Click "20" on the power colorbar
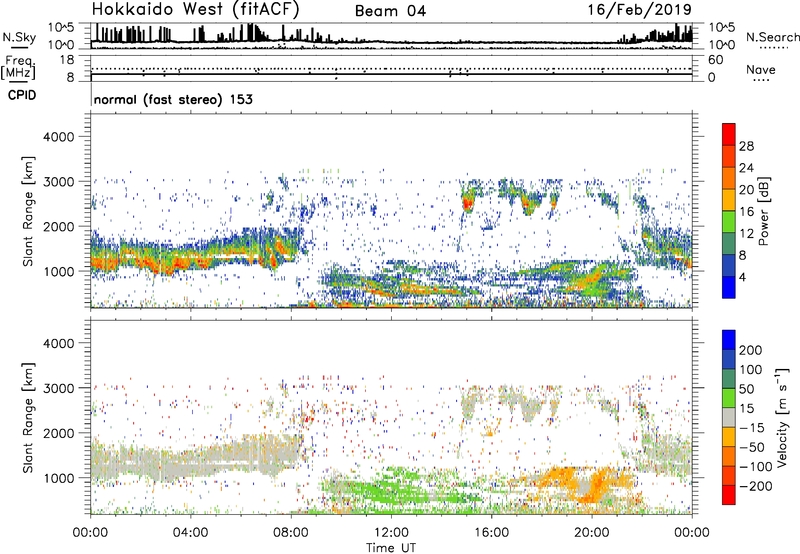 746,190
